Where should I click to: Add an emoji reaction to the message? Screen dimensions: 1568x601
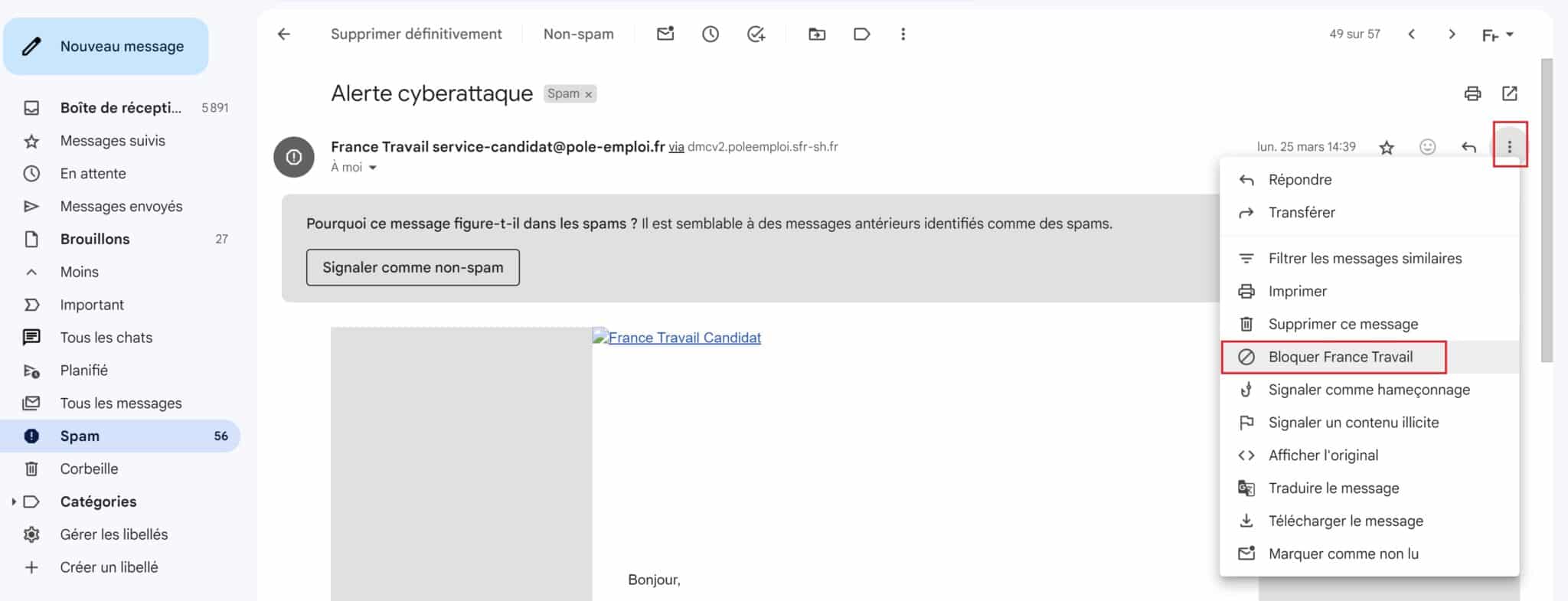(x=1427, y=147)
